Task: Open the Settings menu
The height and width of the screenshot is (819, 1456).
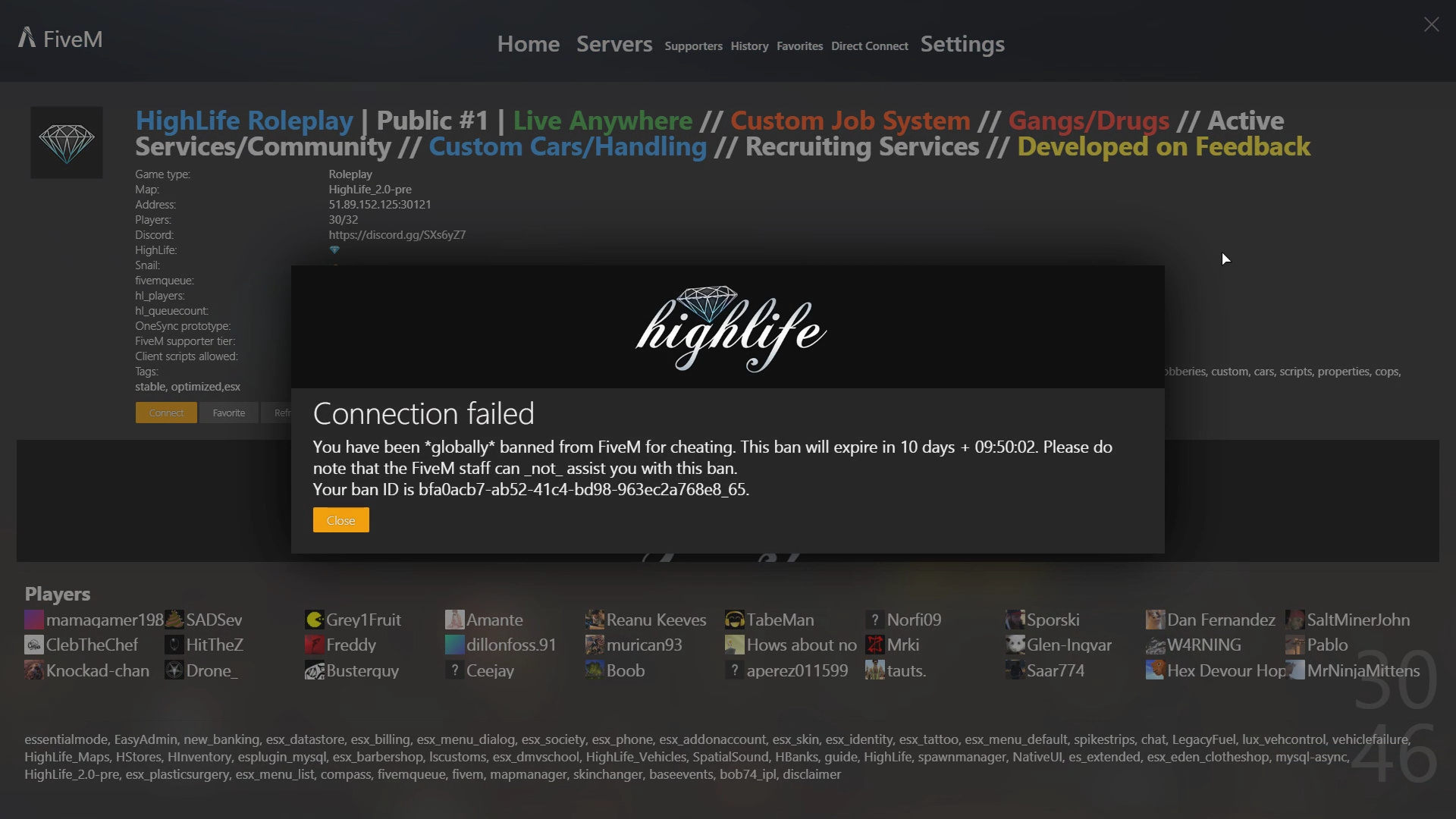Action: (x=962, y=45)
